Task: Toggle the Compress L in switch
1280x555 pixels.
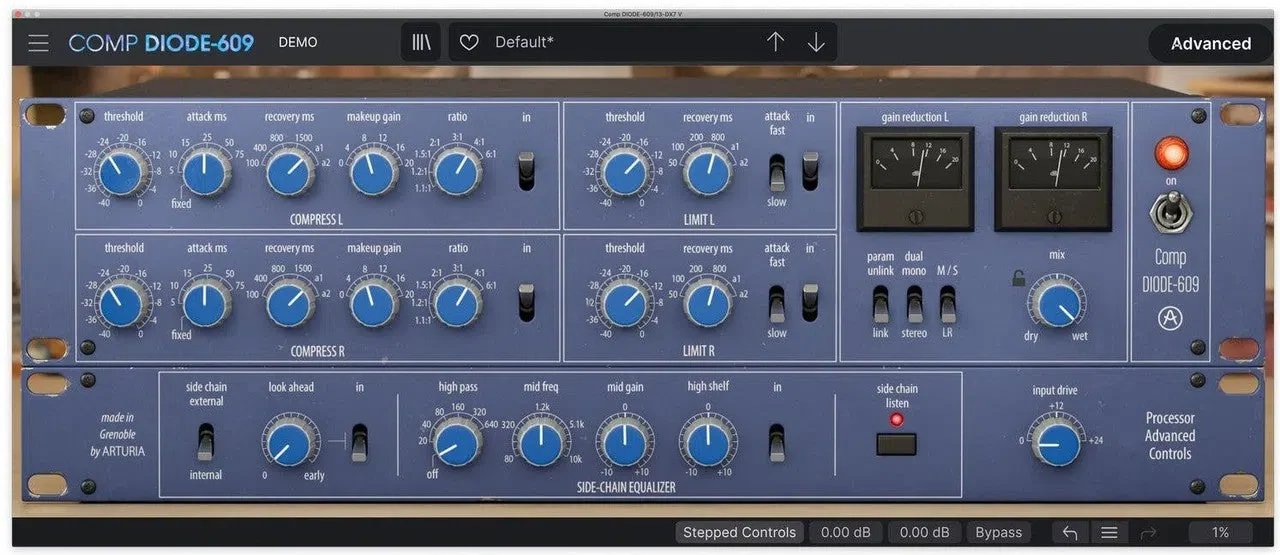Action: click(x=527, y=171)
